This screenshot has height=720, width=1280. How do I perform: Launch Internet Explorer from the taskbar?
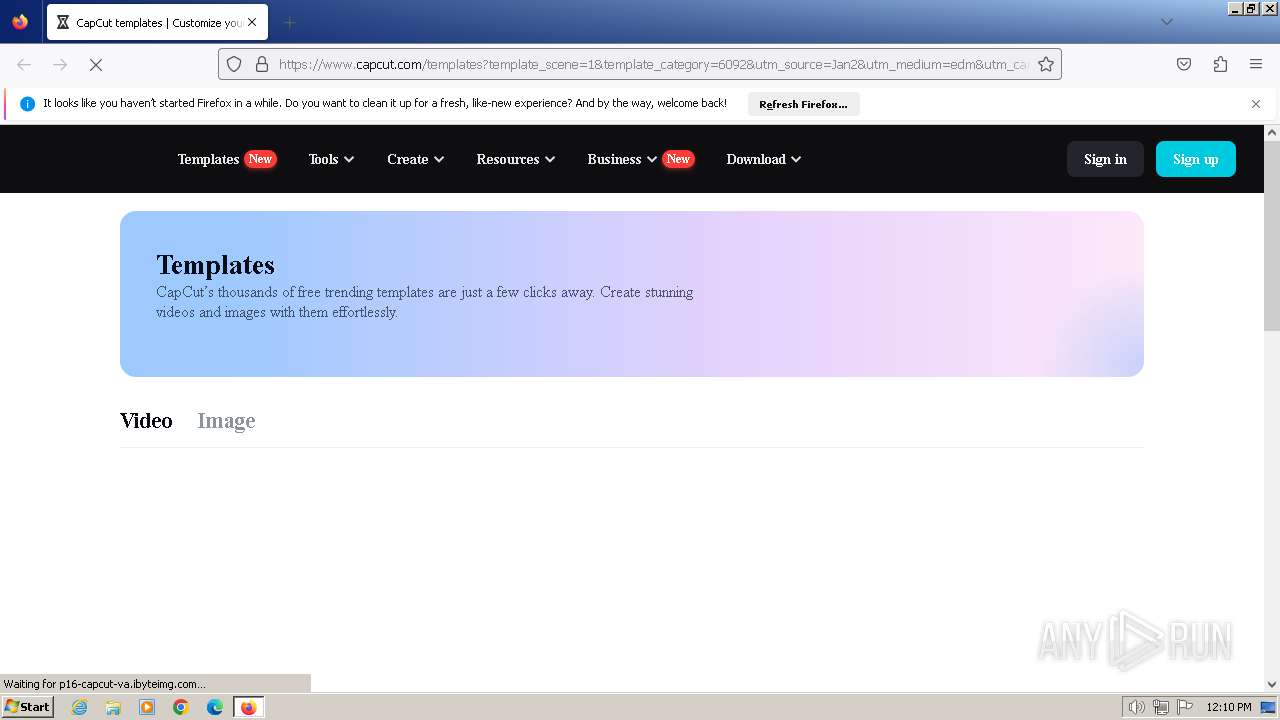pyautogui.click(x=80, y=707)
